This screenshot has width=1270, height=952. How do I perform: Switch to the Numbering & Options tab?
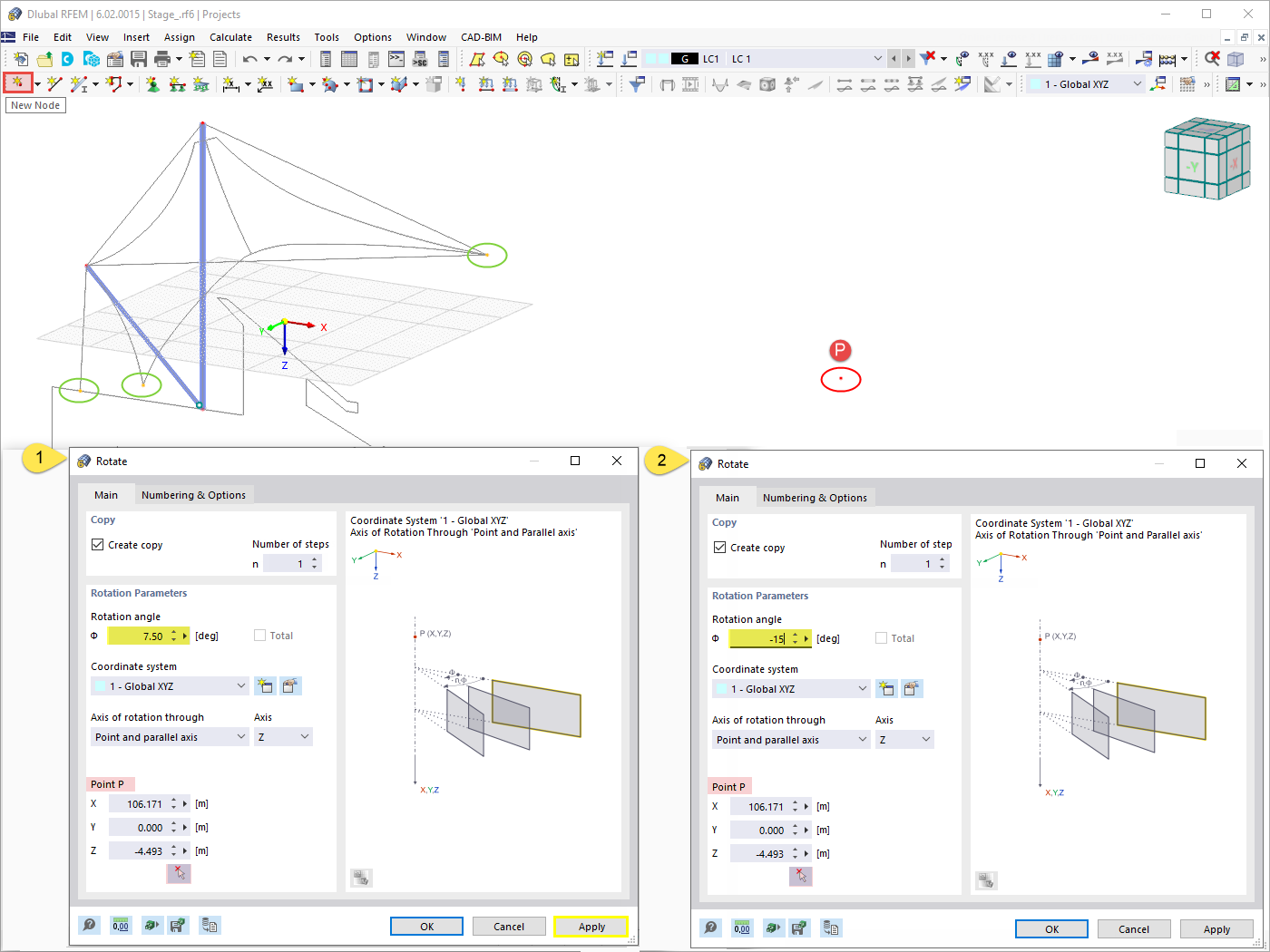click(194, 495)
